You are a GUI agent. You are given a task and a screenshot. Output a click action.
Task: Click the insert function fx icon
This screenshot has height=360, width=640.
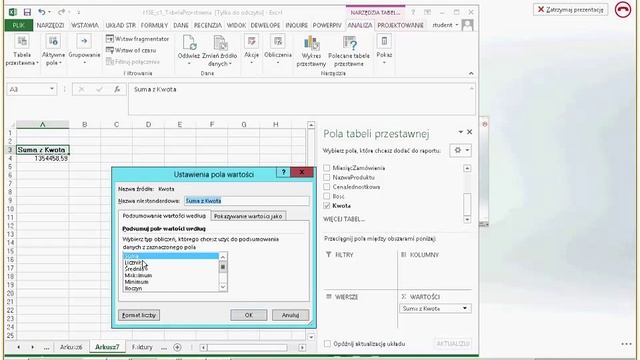click(117, 89)
